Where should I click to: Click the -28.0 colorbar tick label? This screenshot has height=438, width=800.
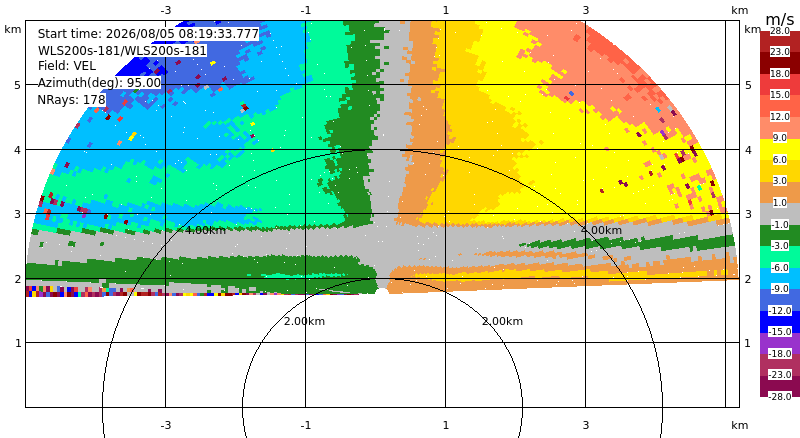tap(780, 396)
